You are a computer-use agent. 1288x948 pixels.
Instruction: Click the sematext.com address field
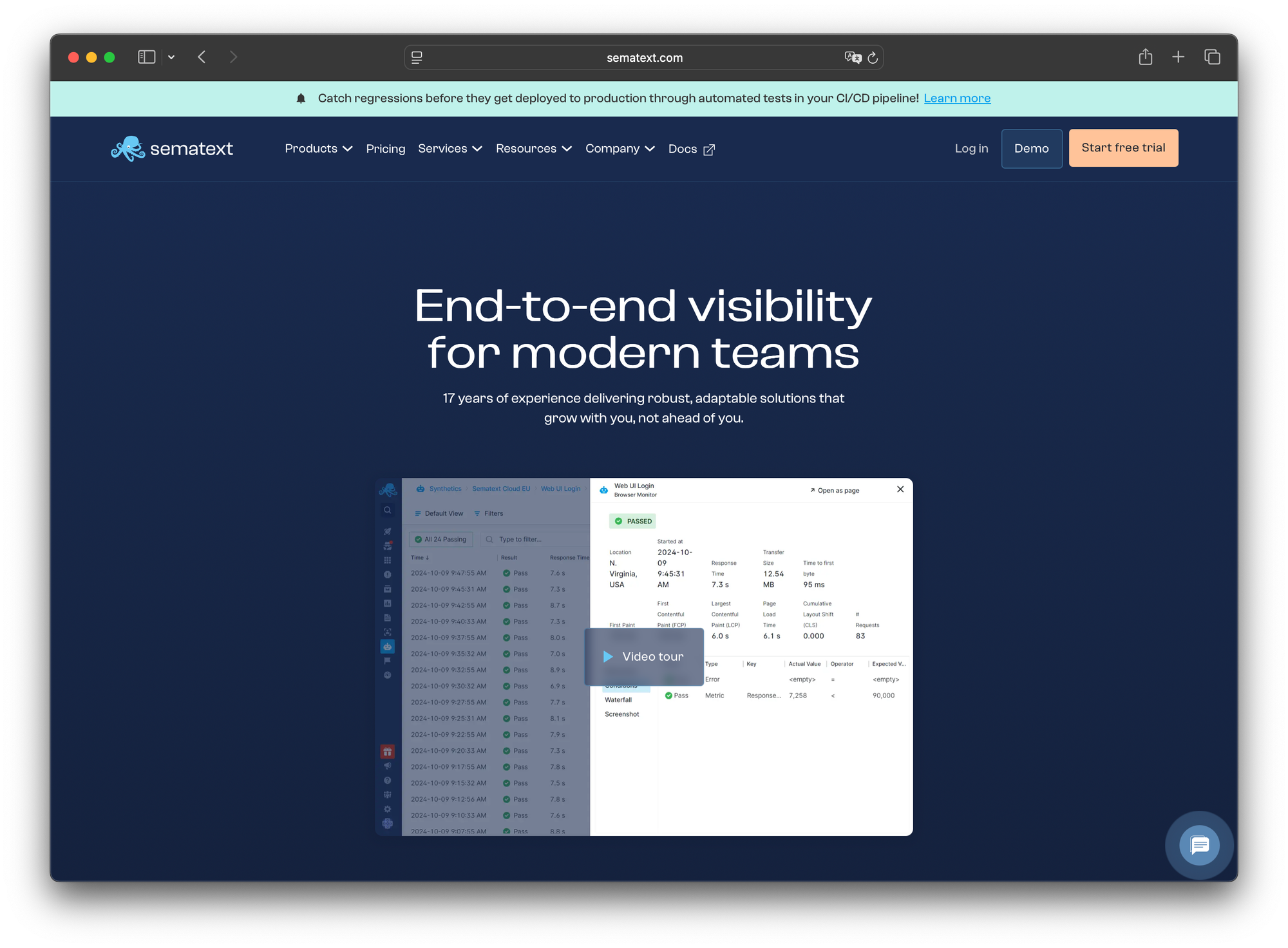(x=644, y=57)
